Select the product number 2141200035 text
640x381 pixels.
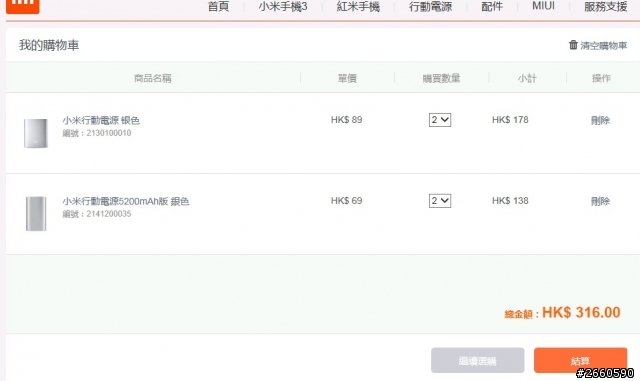point(109,214)
